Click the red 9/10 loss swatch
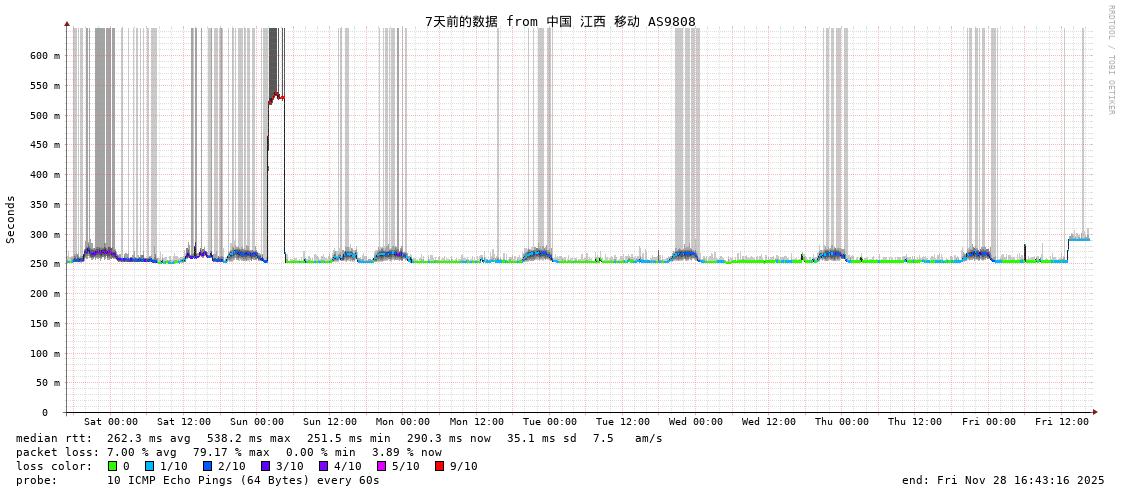 pos(439,466)
